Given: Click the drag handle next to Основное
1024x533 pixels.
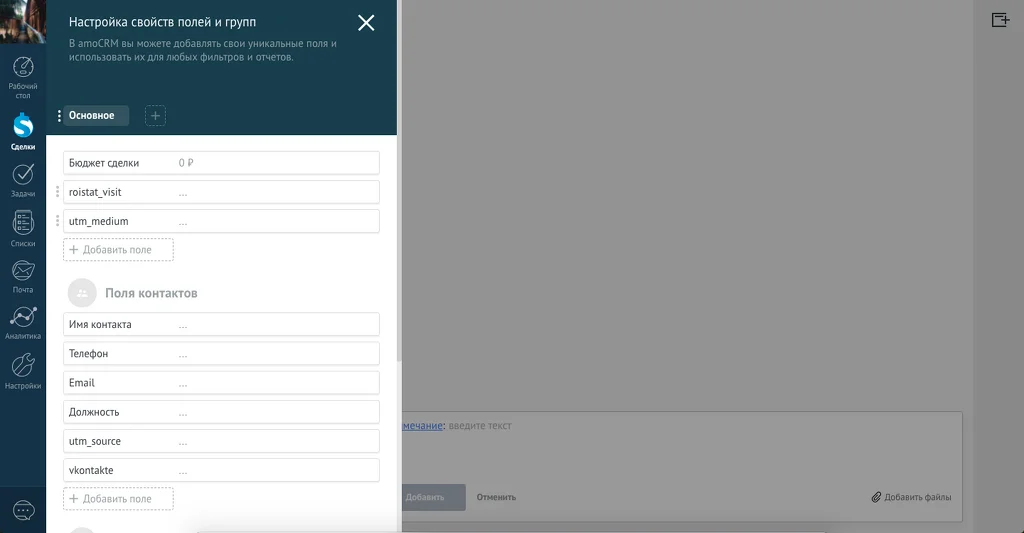Looking at the screenshot, I should (59, 116).
